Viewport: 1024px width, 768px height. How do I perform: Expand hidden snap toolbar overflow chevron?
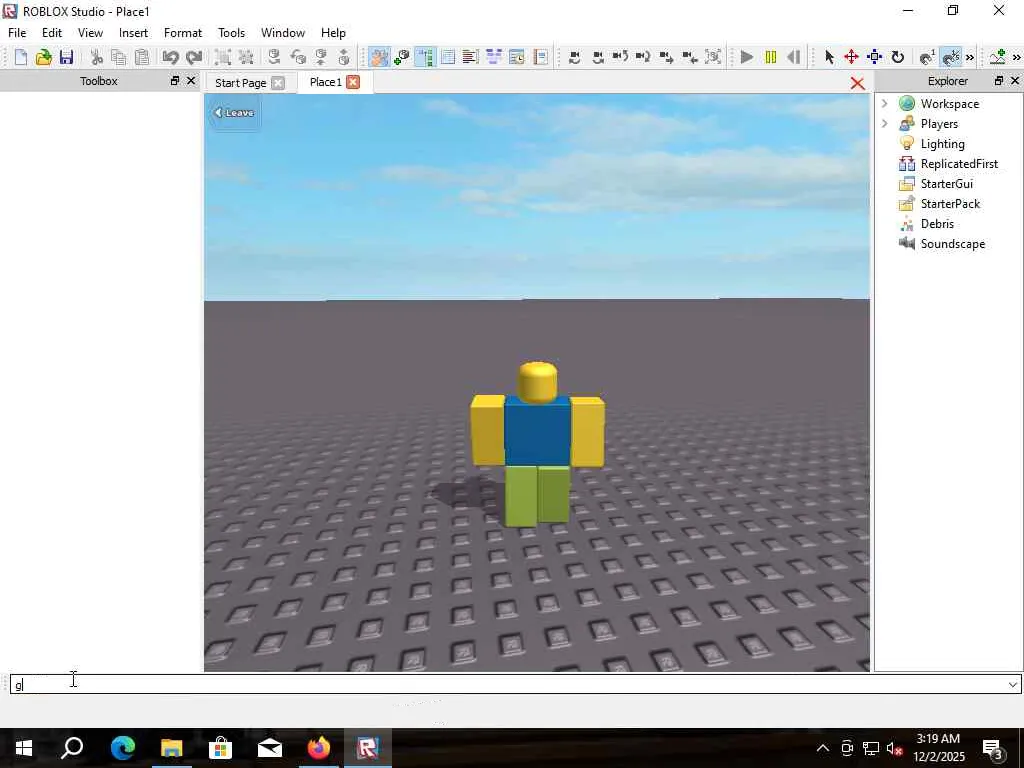(970, 57)
